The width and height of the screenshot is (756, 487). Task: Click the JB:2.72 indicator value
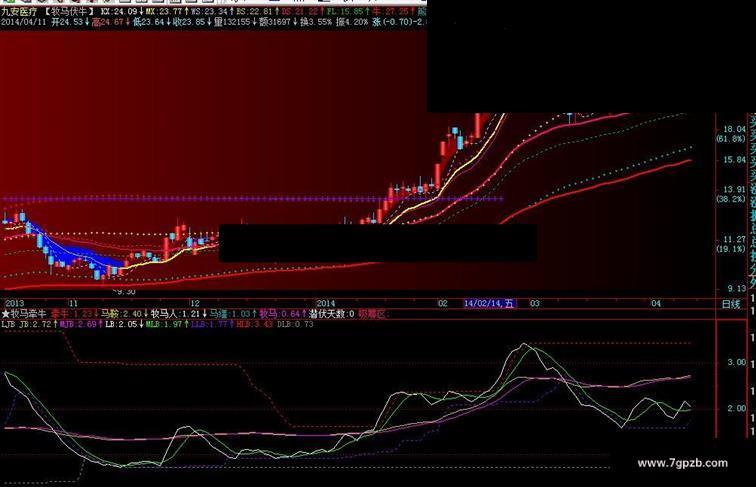click(x=35, y=325)
